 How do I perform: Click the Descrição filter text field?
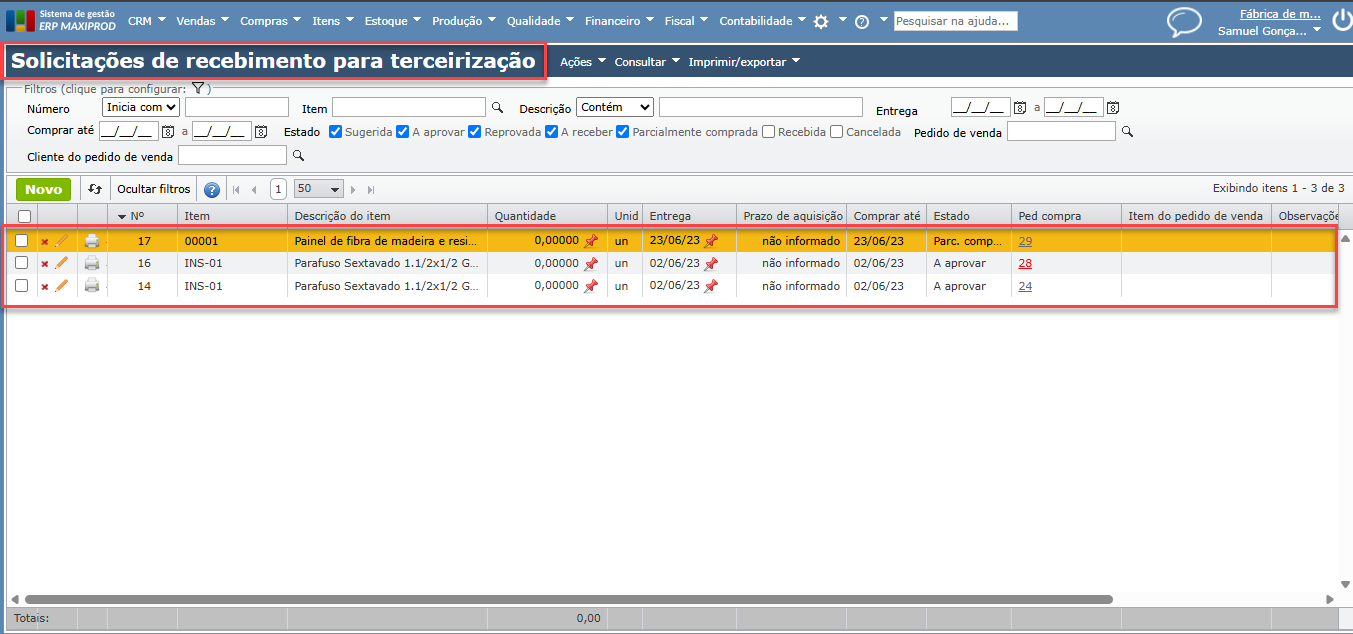(760, 107)
